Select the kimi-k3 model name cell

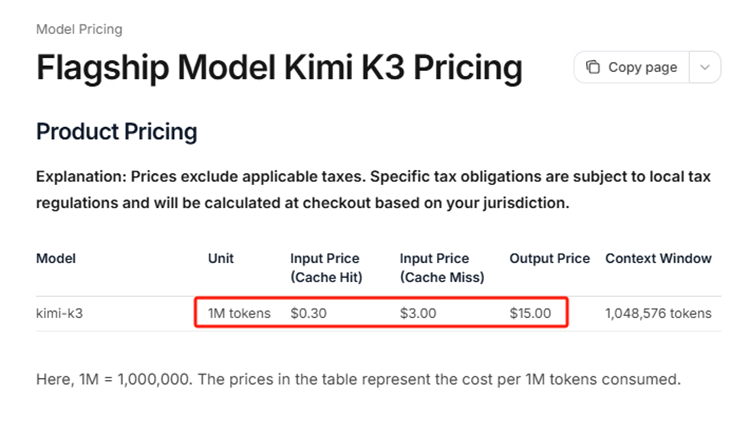pyautogui.click(x=60, y=313)
